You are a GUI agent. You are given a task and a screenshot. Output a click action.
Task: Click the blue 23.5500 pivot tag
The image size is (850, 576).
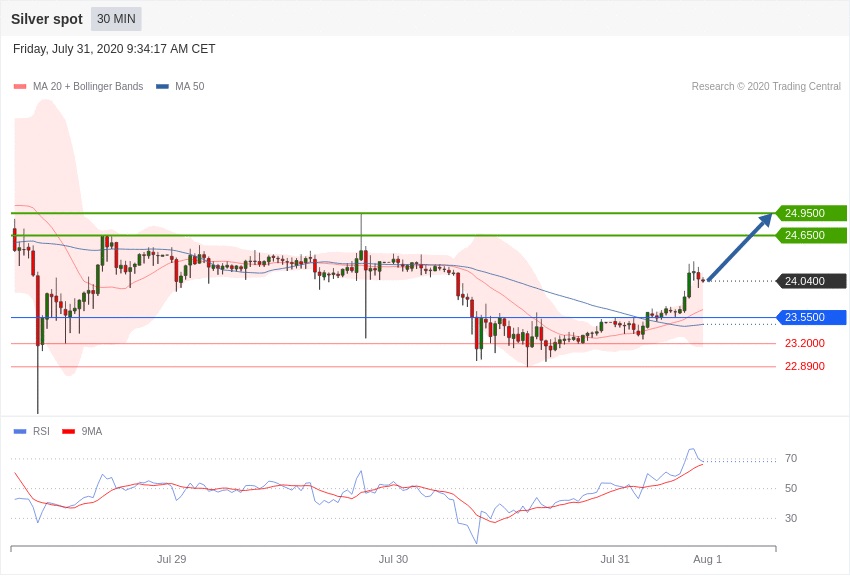coord(811,318)
